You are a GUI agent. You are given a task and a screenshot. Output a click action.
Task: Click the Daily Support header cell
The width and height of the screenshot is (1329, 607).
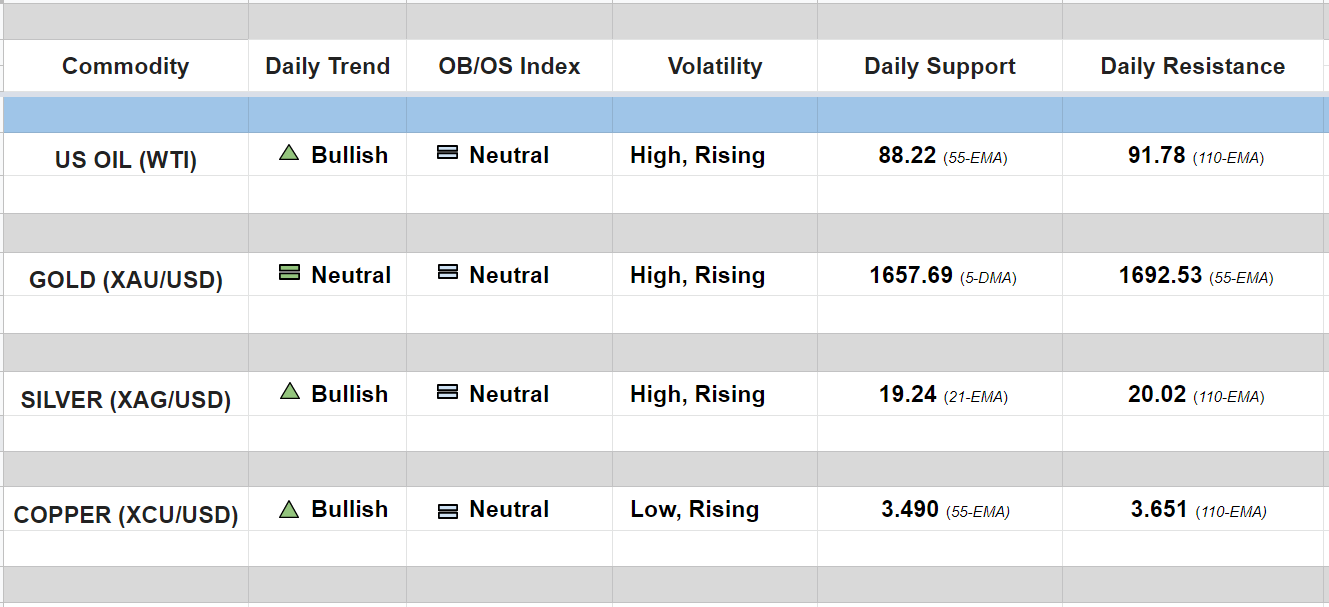pyautogui.click(x=939, y=66)
